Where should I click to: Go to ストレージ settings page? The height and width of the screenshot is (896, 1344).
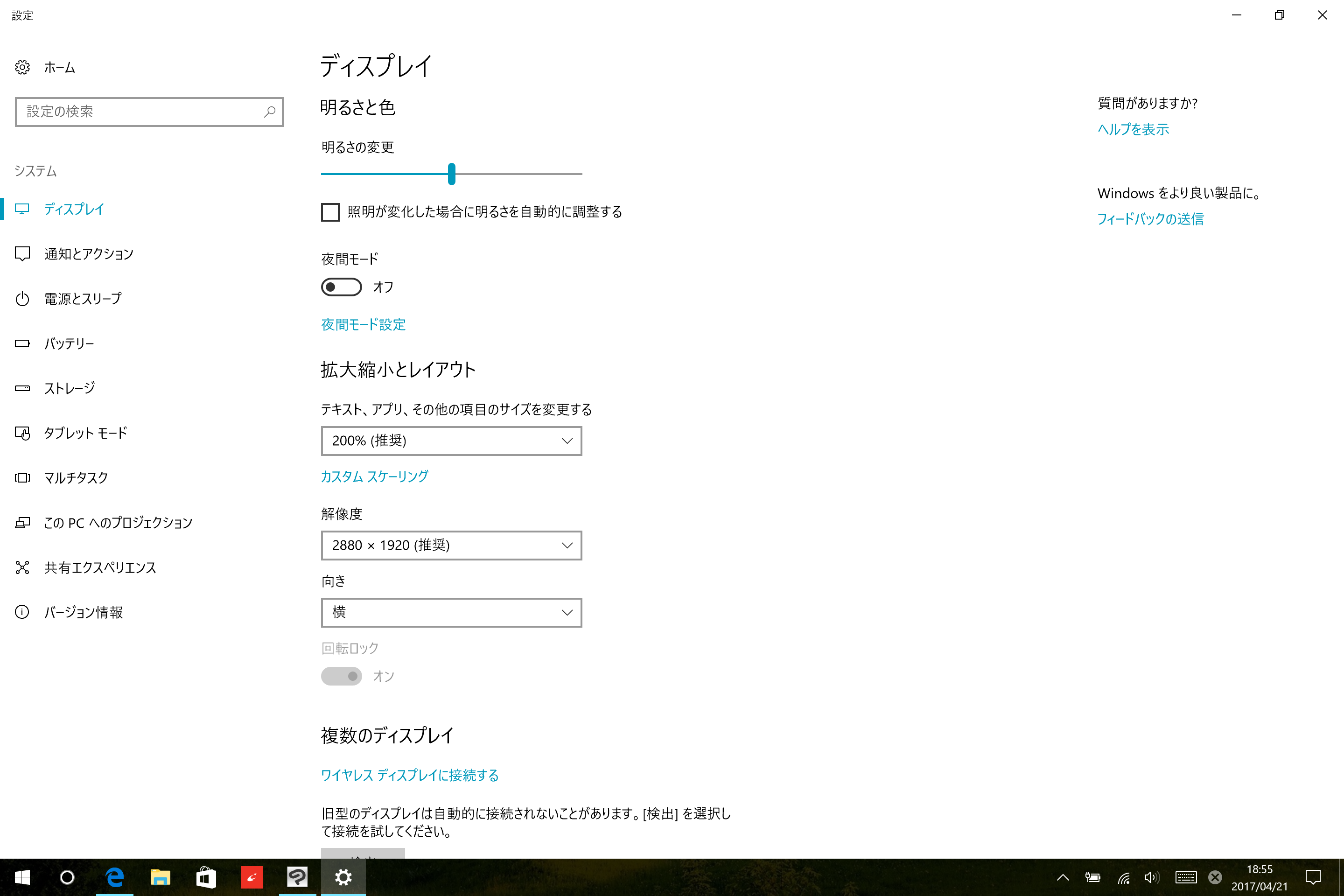(x=69, y=389)
